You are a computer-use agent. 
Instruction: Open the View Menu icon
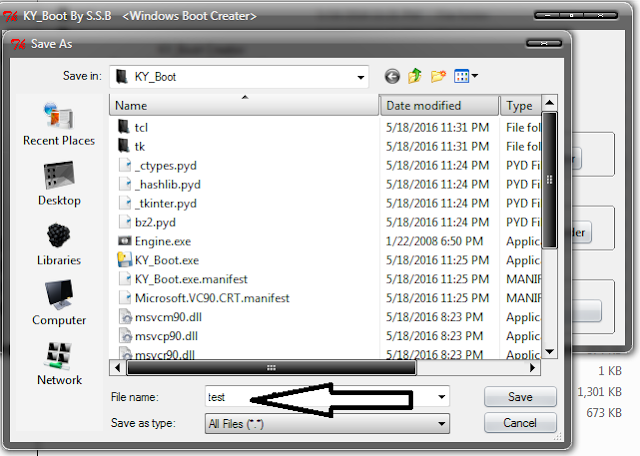point(462,76)
